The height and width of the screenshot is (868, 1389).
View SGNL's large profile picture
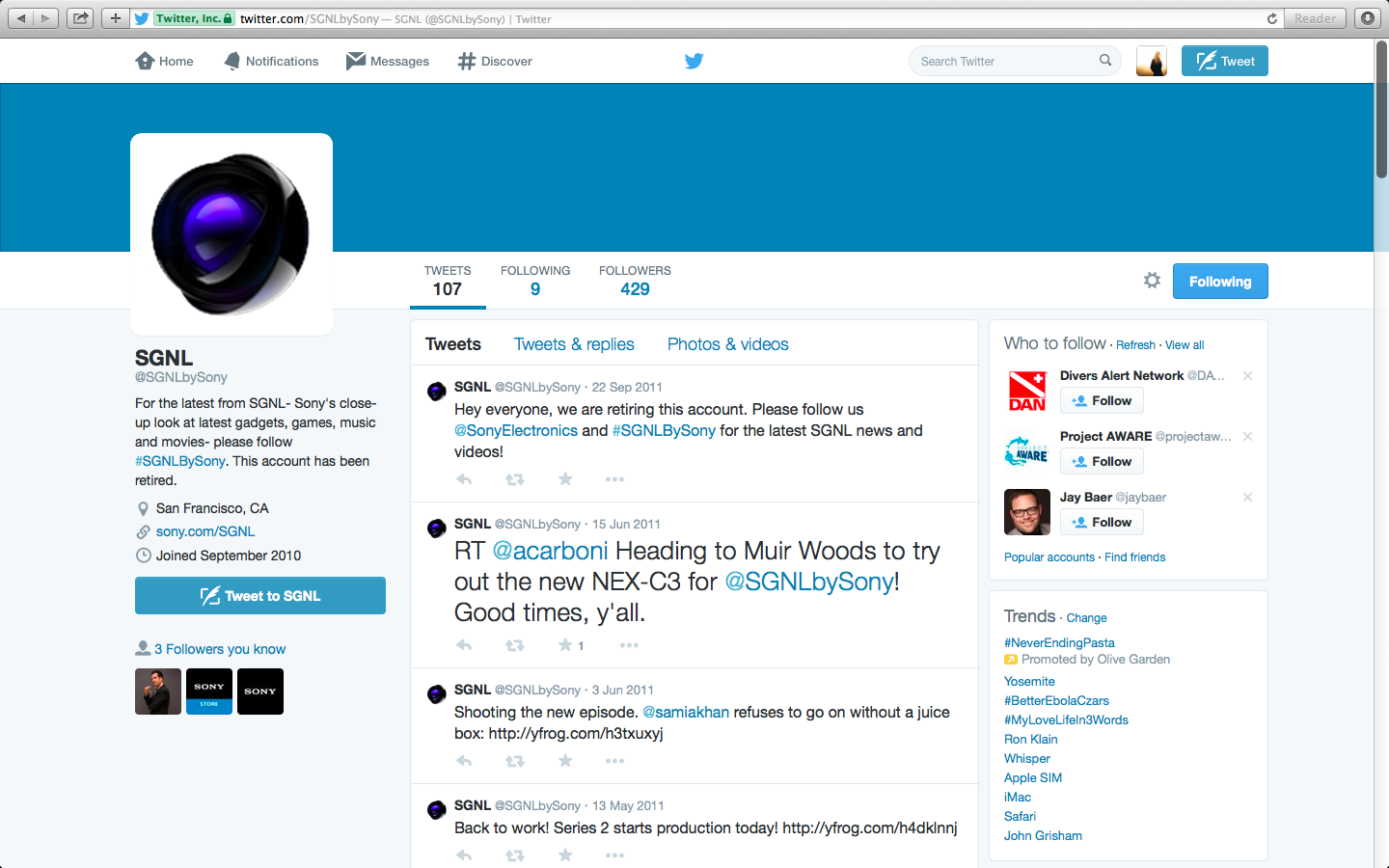click(x=231, y=234)
